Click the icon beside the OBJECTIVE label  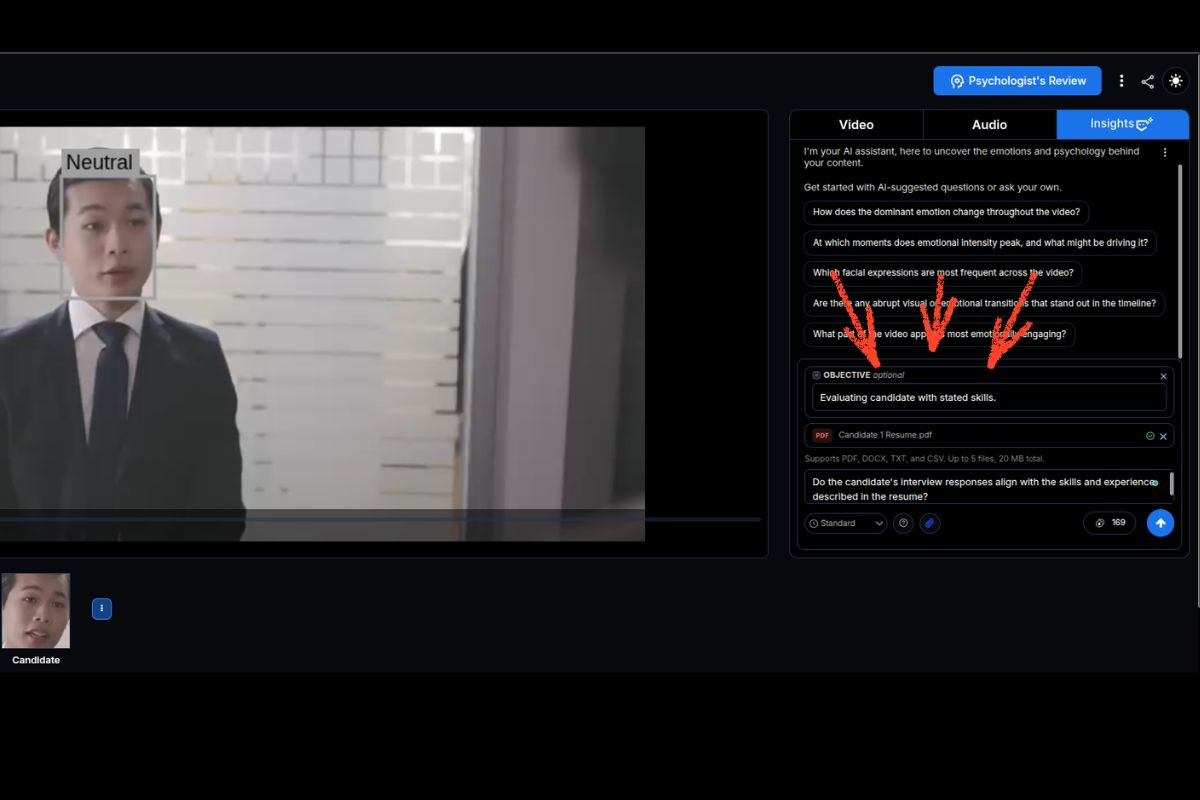pos(816,375)
